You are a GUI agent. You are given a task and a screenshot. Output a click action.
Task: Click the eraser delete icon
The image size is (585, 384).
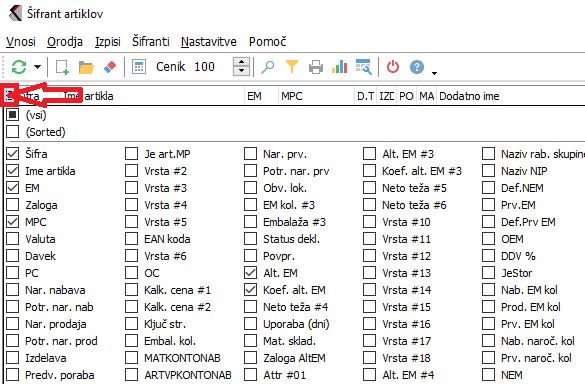point(110,67)
